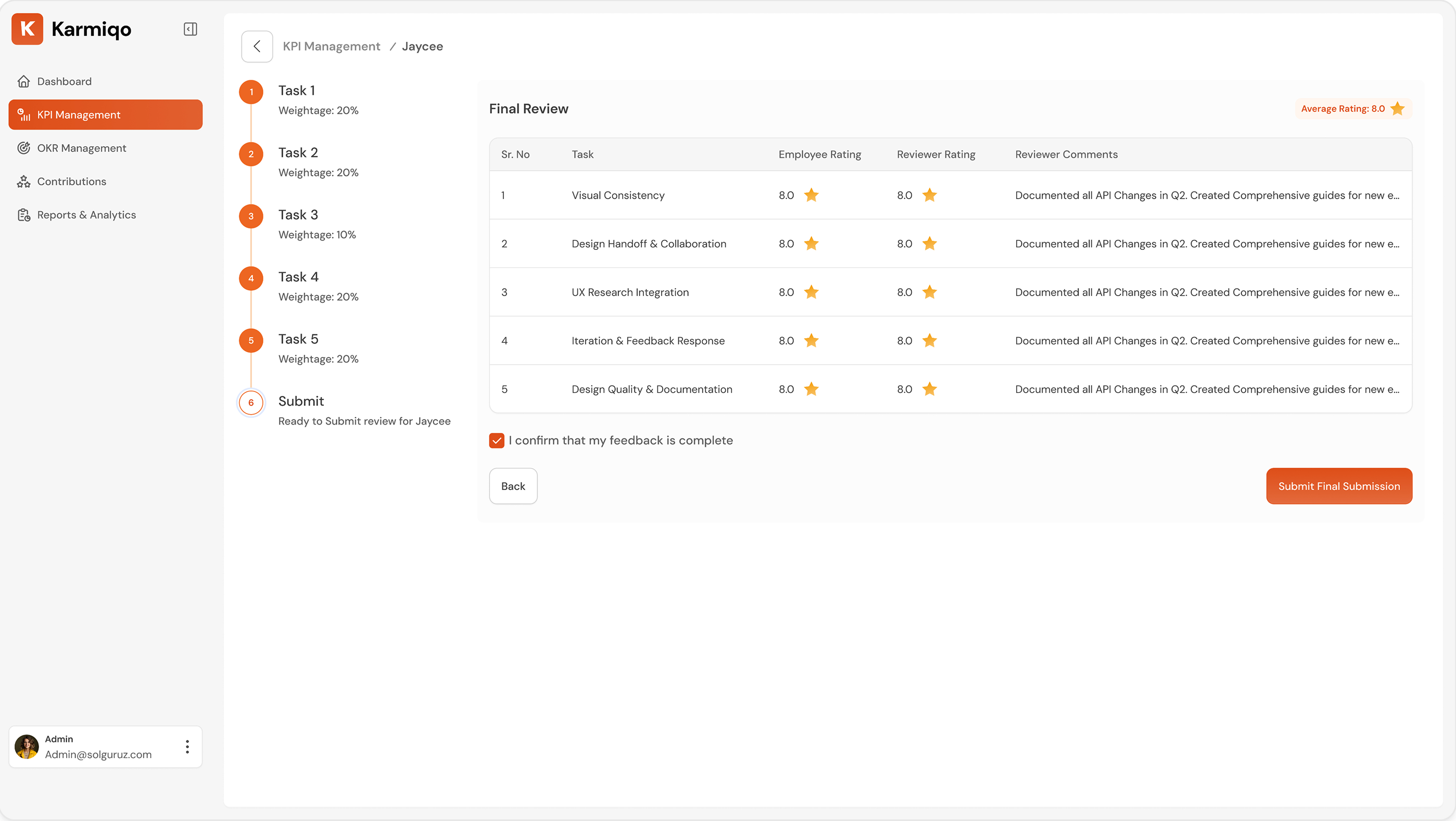Click UX Research Integration reviewer rating star
Image resolution: width=1456 pixels, height=821 pixels.
pos(929,292)
